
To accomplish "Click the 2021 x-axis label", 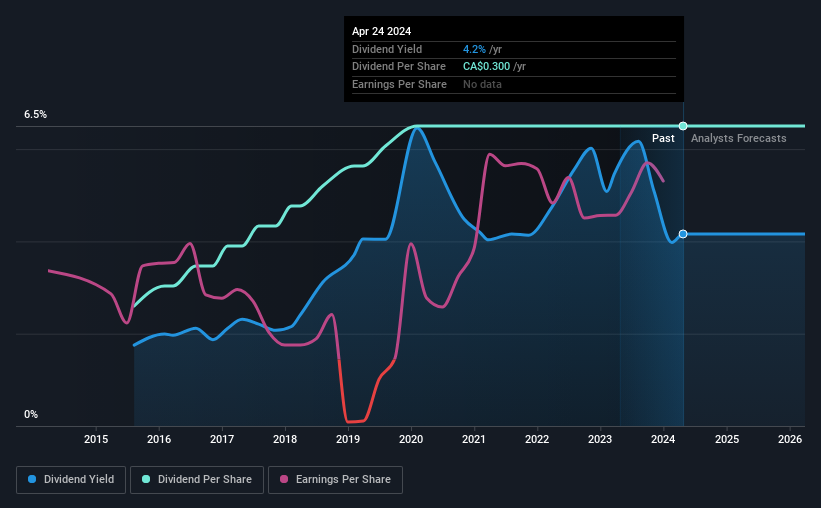I will (x=474, y=439).
